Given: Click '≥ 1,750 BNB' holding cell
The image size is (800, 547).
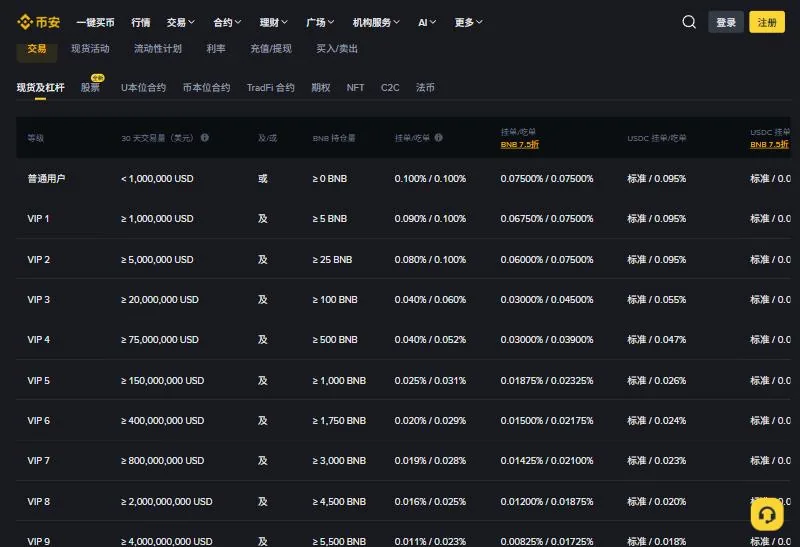Looking at the screenshot, I should tap(339, 421).
